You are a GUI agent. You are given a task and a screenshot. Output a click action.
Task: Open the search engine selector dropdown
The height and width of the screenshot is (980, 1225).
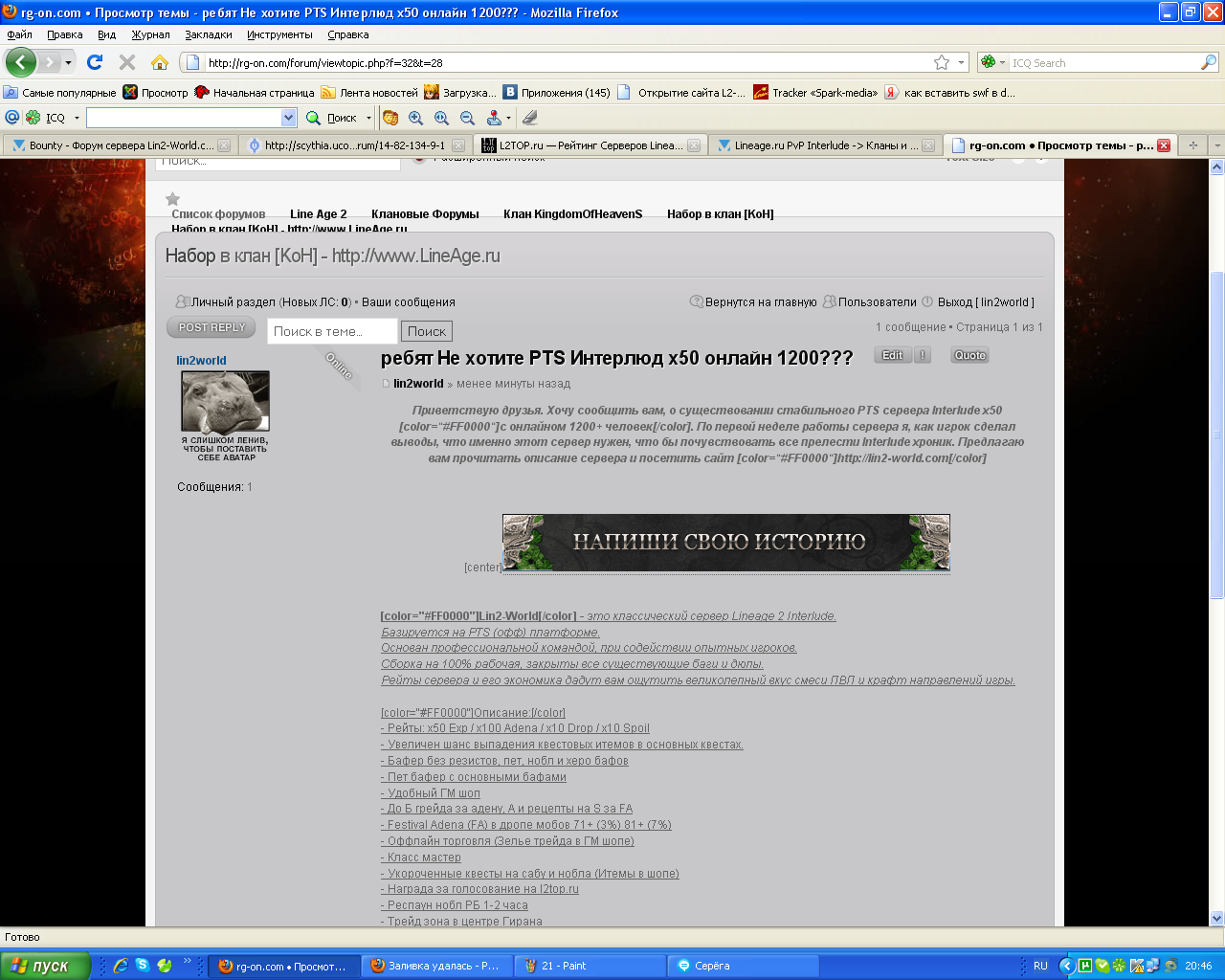(x=1002, y=62)
